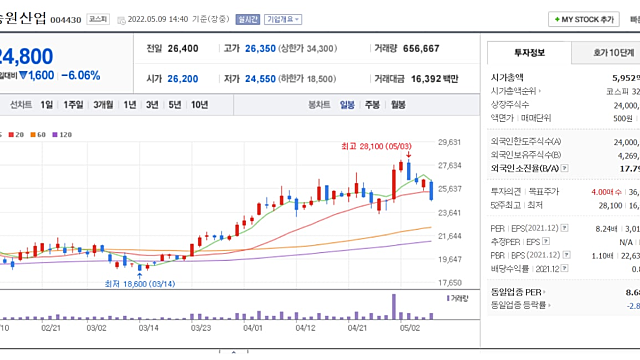Click the 전일 26,400 value
The image size is (640, 360).
pos(183,49)
